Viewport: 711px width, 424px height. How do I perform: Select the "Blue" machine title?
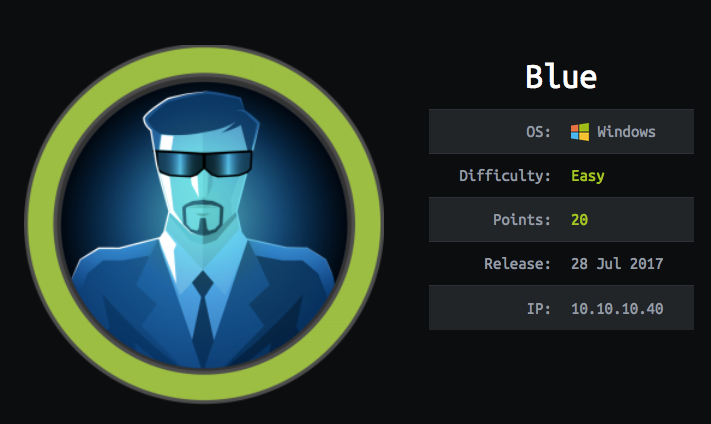tap(561, 77)
